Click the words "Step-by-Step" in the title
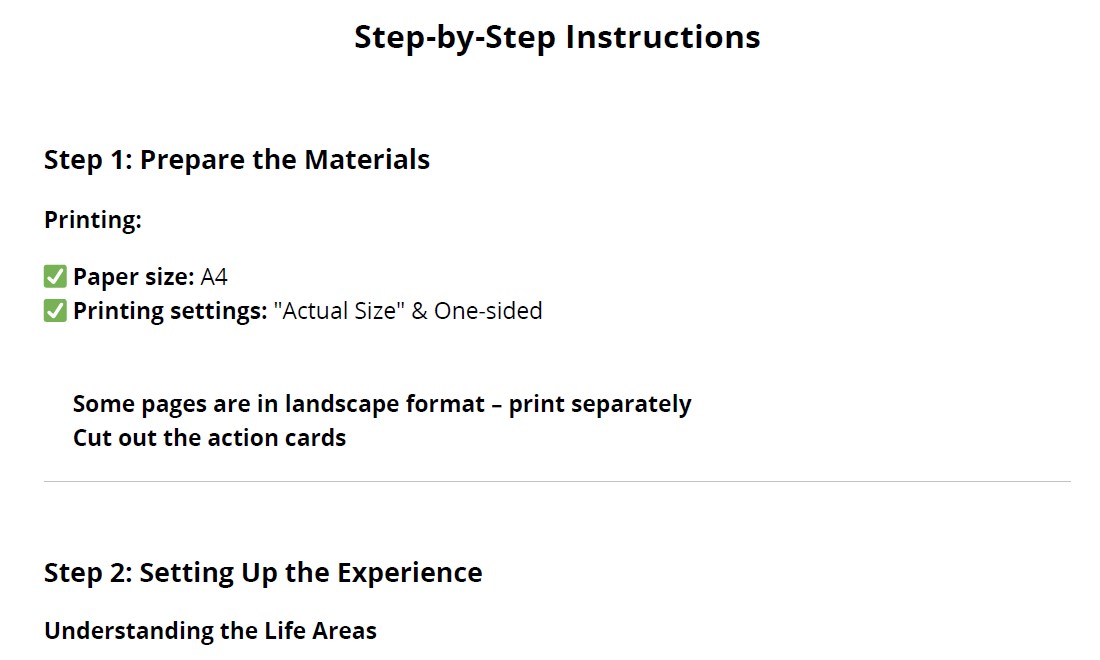The image size is (1100, 660). click(455, 38)
